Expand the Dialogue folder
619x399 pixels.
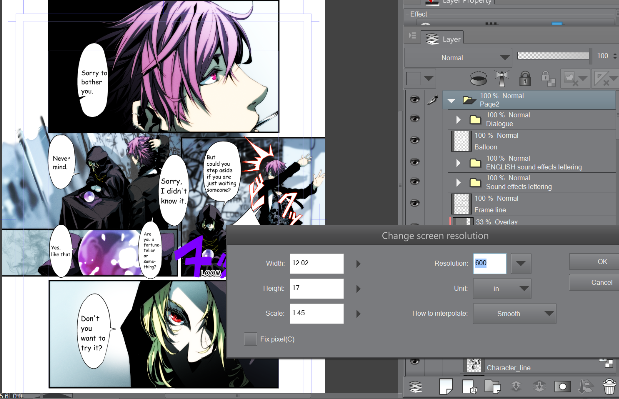pos(458,119)
